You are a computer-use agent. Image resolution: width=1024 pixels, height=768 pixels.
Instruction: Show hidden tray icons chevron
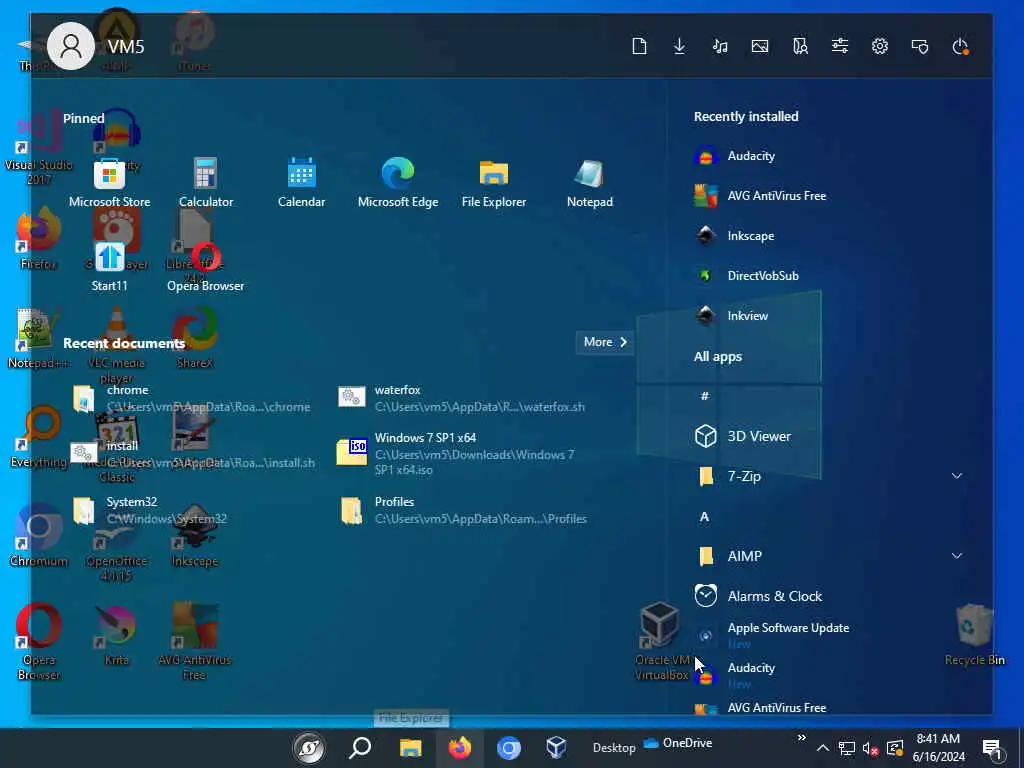[823, 748]
